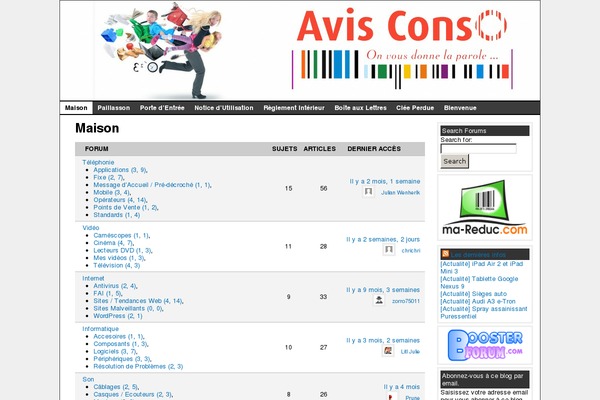Open the Bienvenue menu item
Screen dimensions: 600x400
(460, 108)
